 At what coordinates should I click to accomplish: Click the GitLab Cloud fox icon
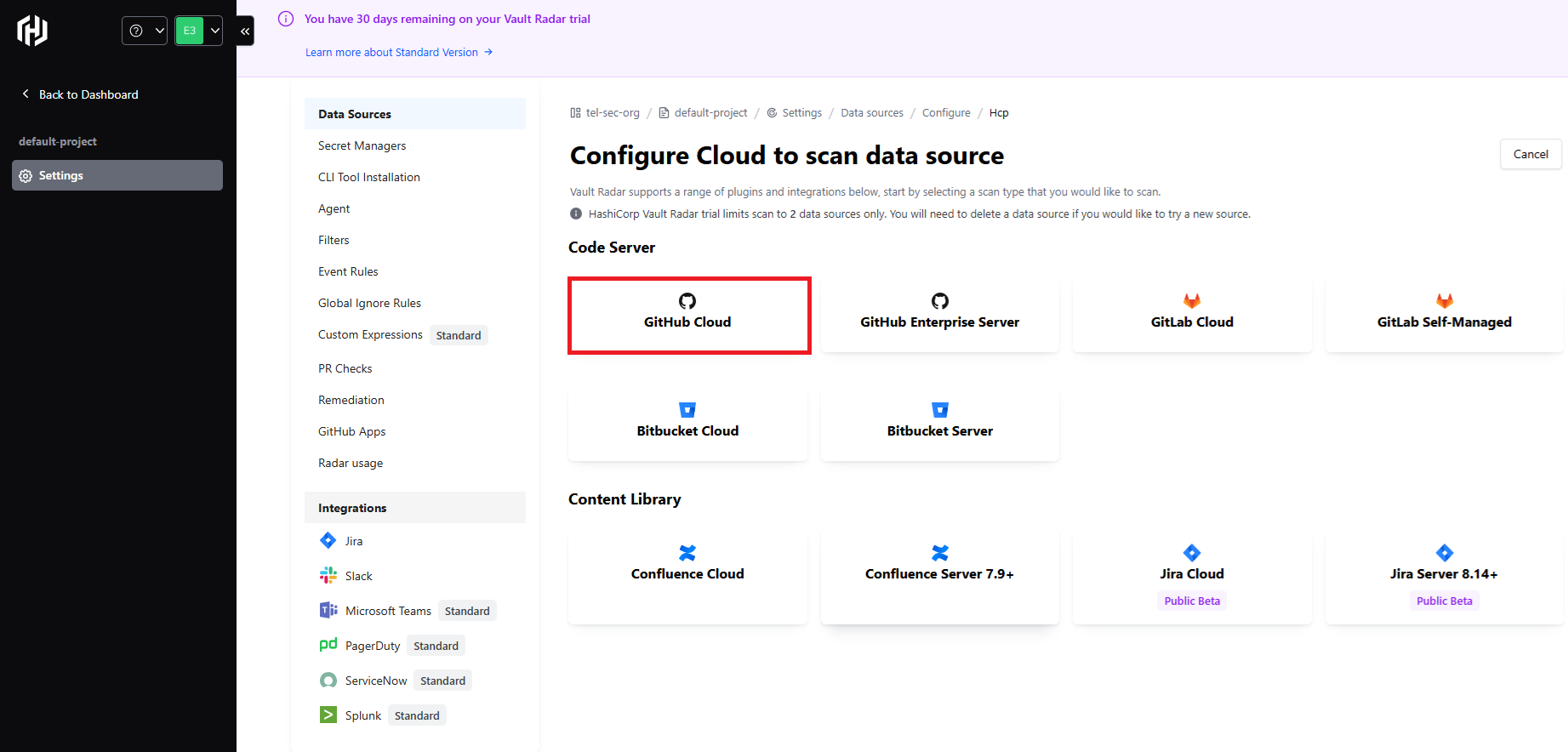(x=1192, y=300)
